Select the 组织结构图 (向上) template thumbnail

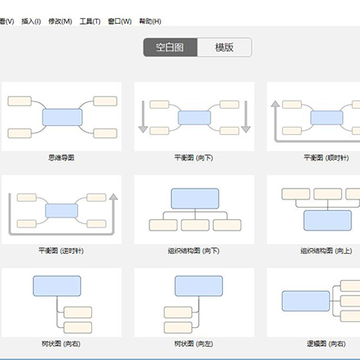[x=313, y=210]
